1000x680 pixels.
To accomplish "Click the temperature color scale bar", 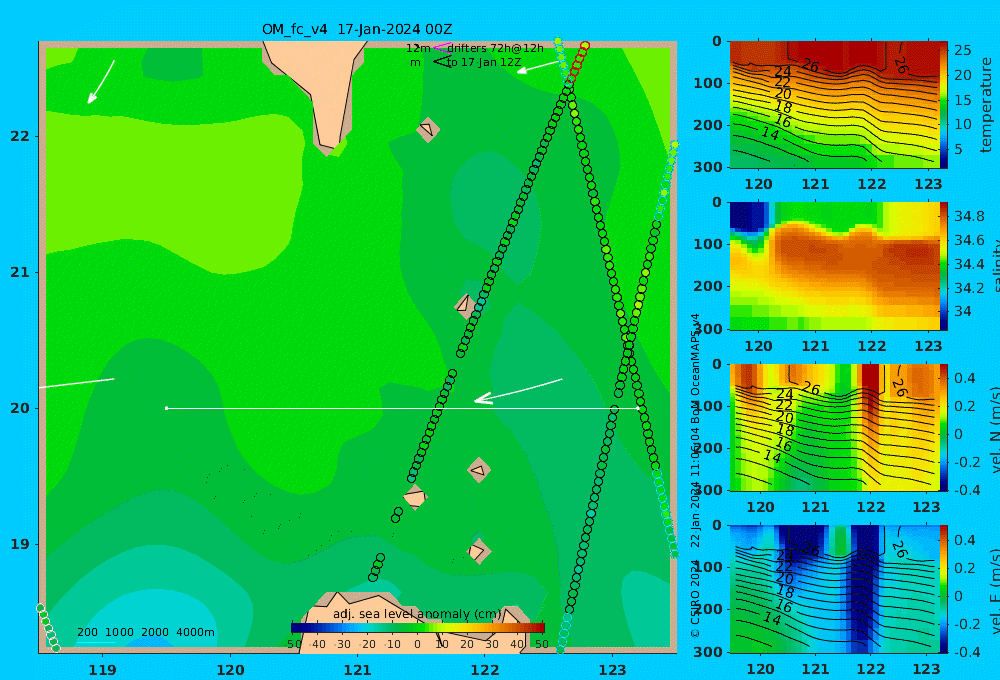I will [944, 105].
